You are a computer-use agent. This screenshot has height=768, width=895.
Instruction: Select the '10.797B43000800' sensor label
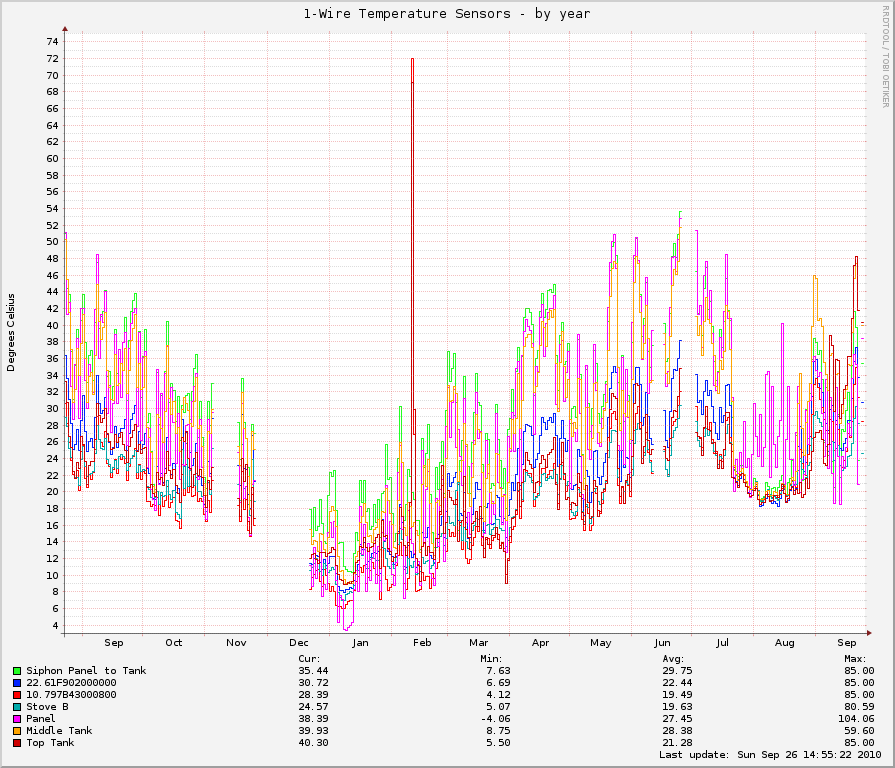71,695
